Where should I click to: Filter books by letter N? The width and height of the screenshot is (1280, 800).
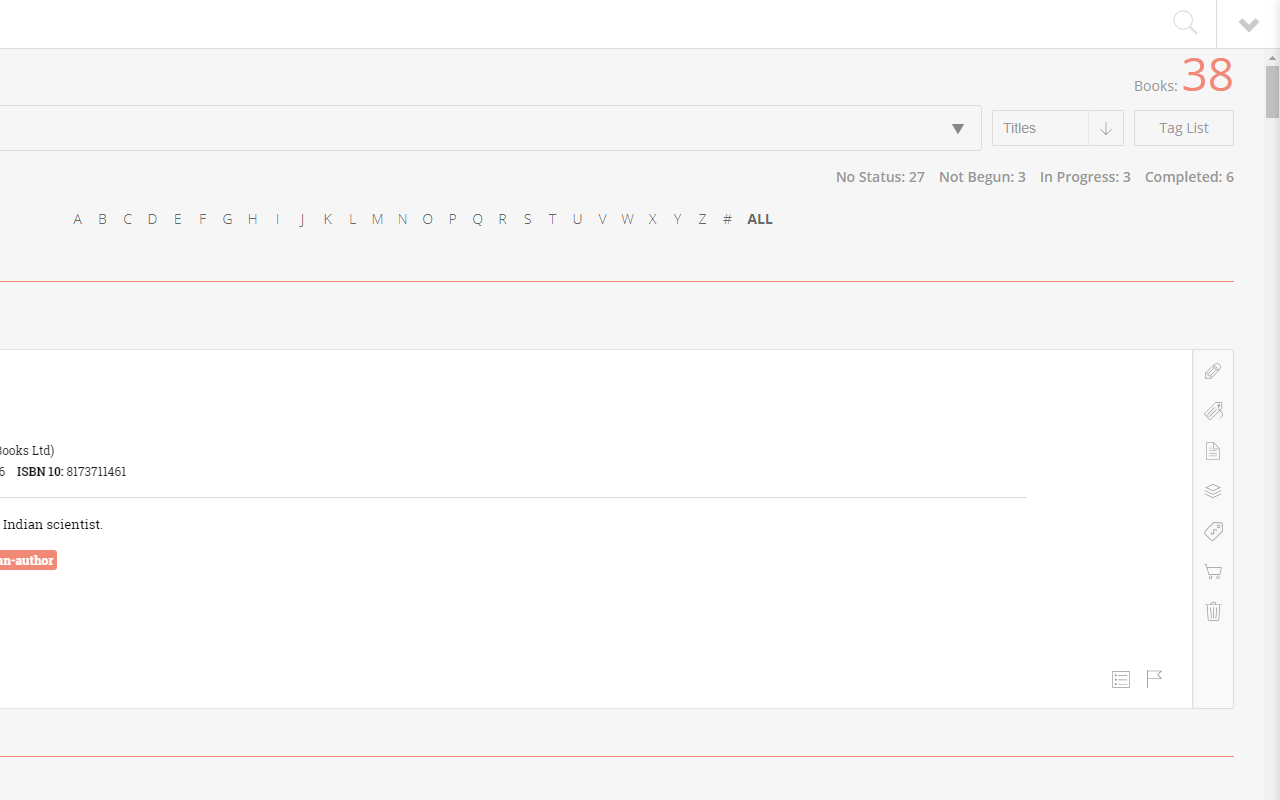point(402,219)
